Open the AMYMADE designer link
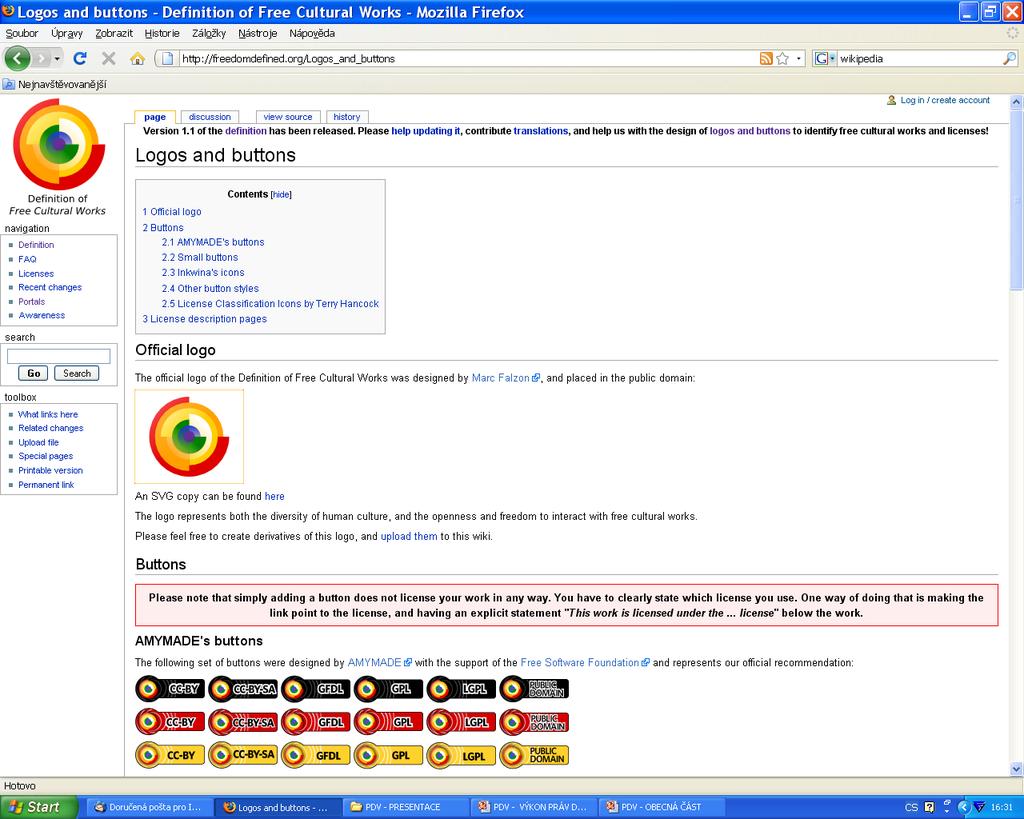The width and height of the screenshot is (1024, 819). [x=374, y=662]
